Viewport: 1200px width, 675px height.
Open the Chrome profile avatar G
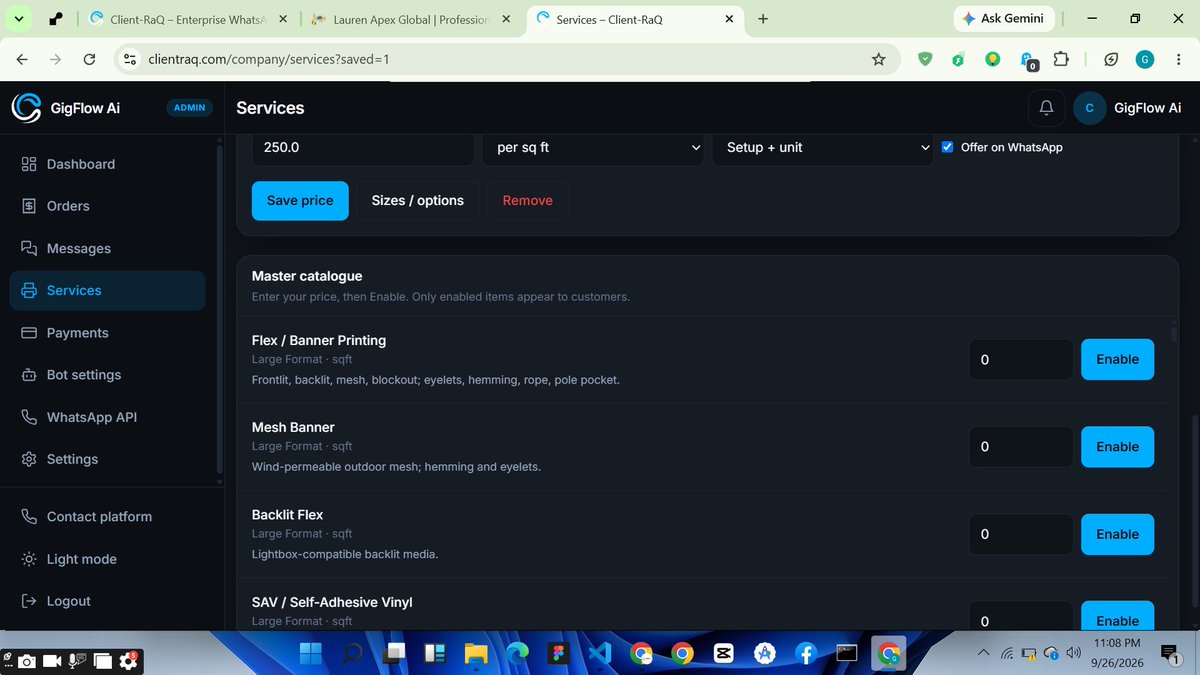[x=1145, y=59]
